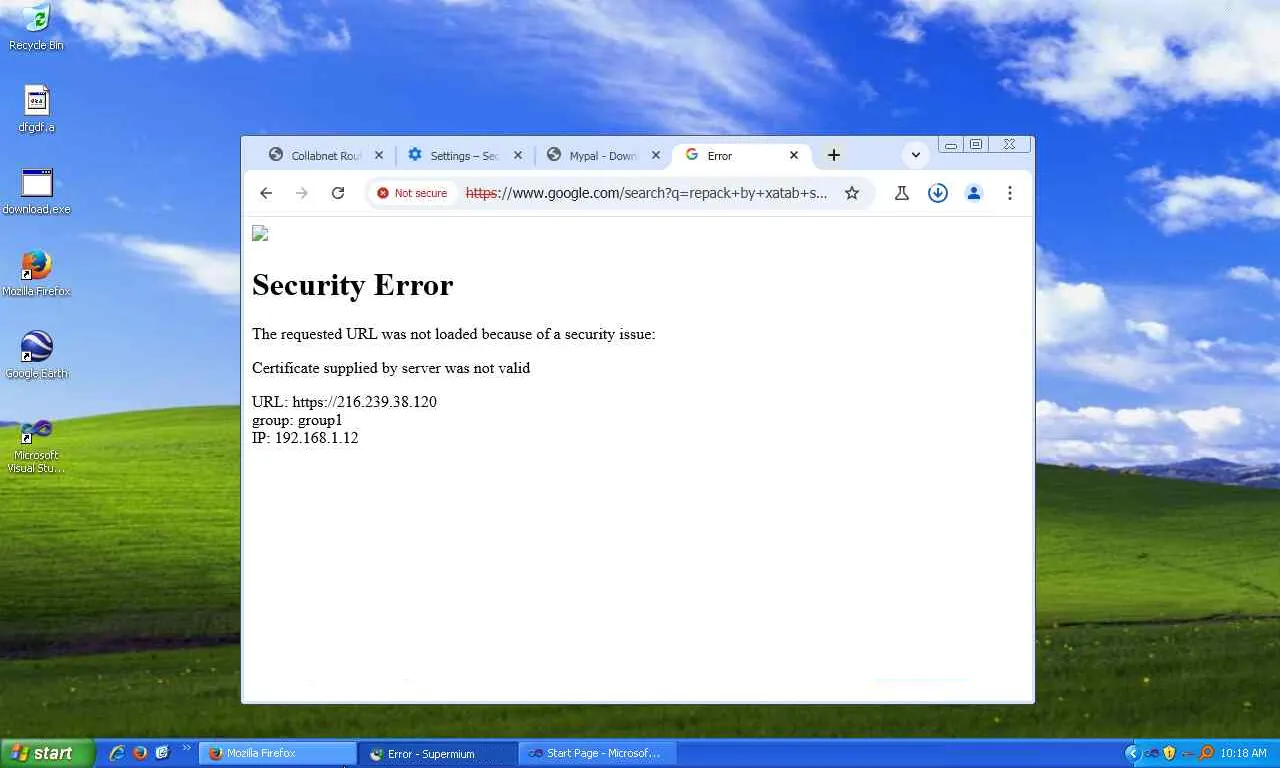
Task: Open a new browser tab
Action: (x=833, y=155)
